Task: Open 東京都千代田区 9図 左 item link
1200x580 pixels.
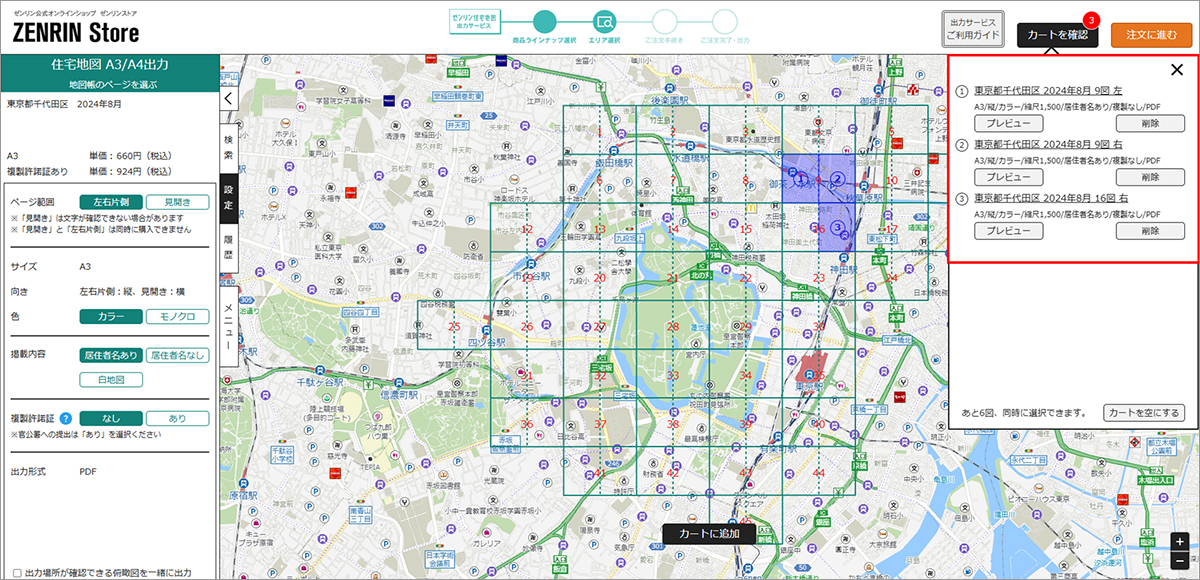Action: (x=1048, y=90)
